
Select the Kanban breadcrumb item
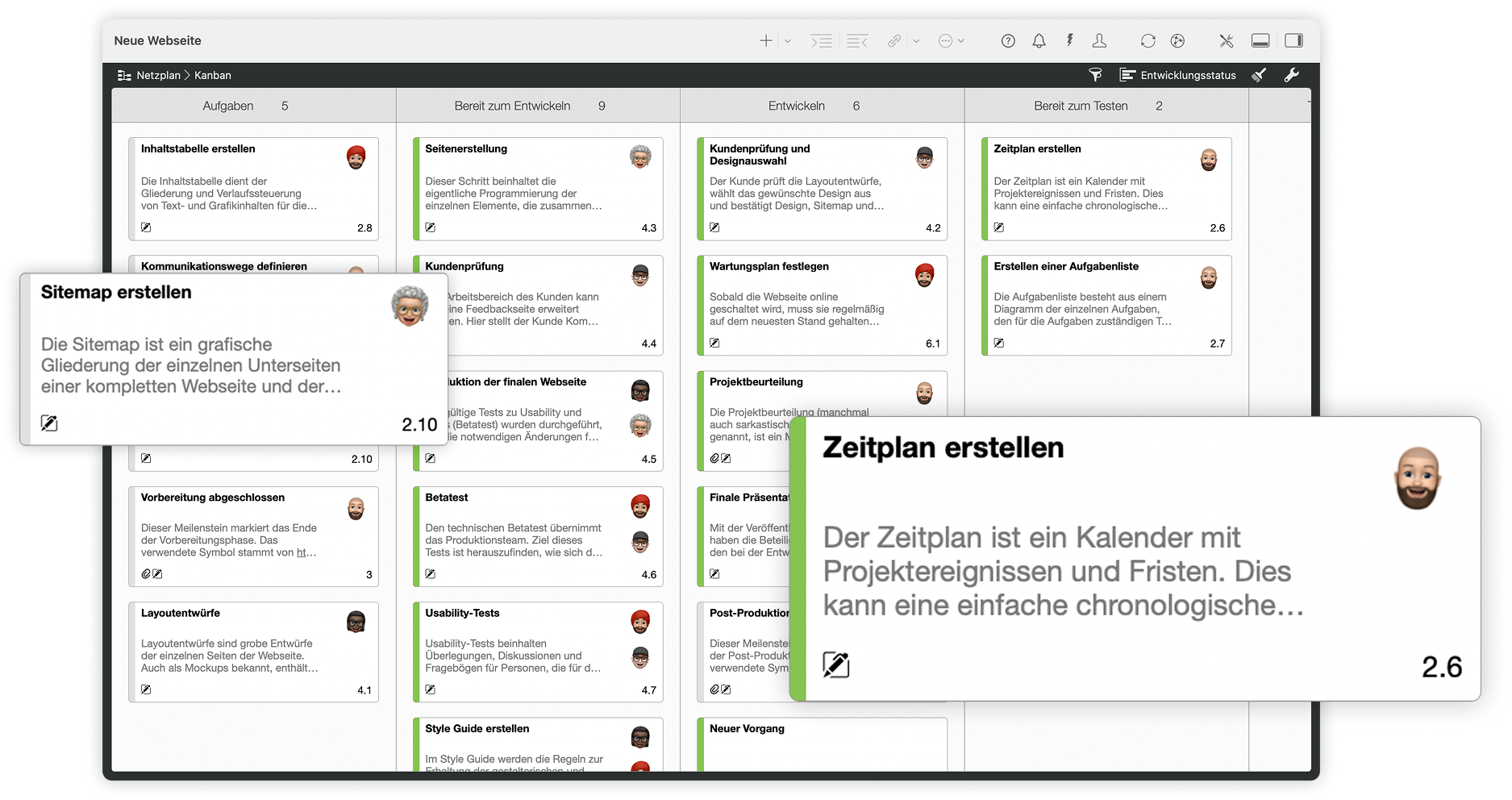tap(211, 75)
